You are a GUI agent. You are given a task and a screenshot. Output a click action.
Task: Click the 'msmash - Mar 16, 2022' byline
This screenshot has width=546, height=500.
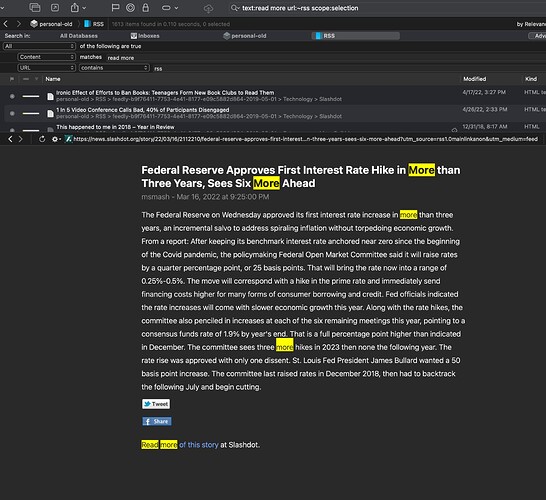click(205, 197)
